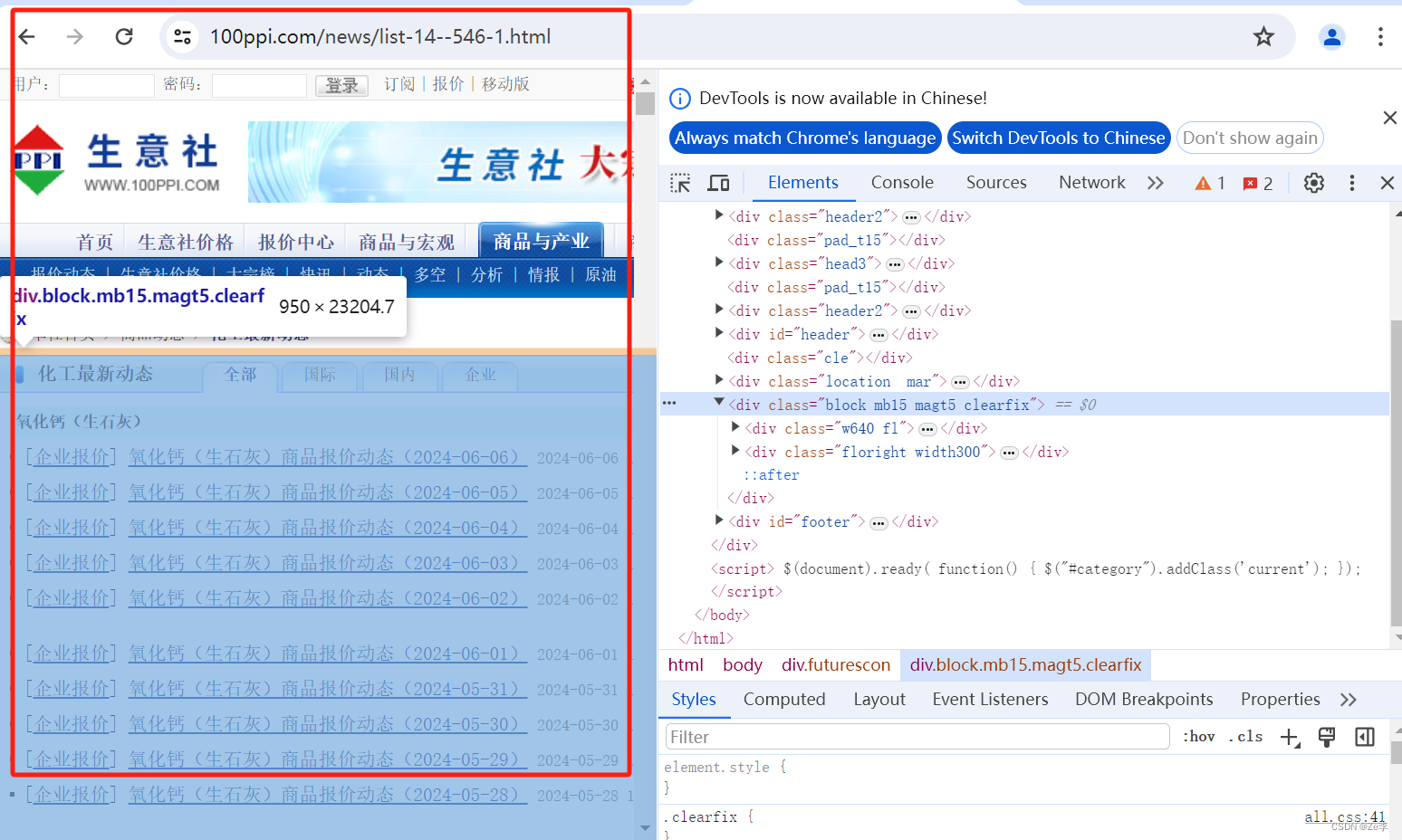Click the 订阅 link

pyautogui.click(x=399, y=84)
